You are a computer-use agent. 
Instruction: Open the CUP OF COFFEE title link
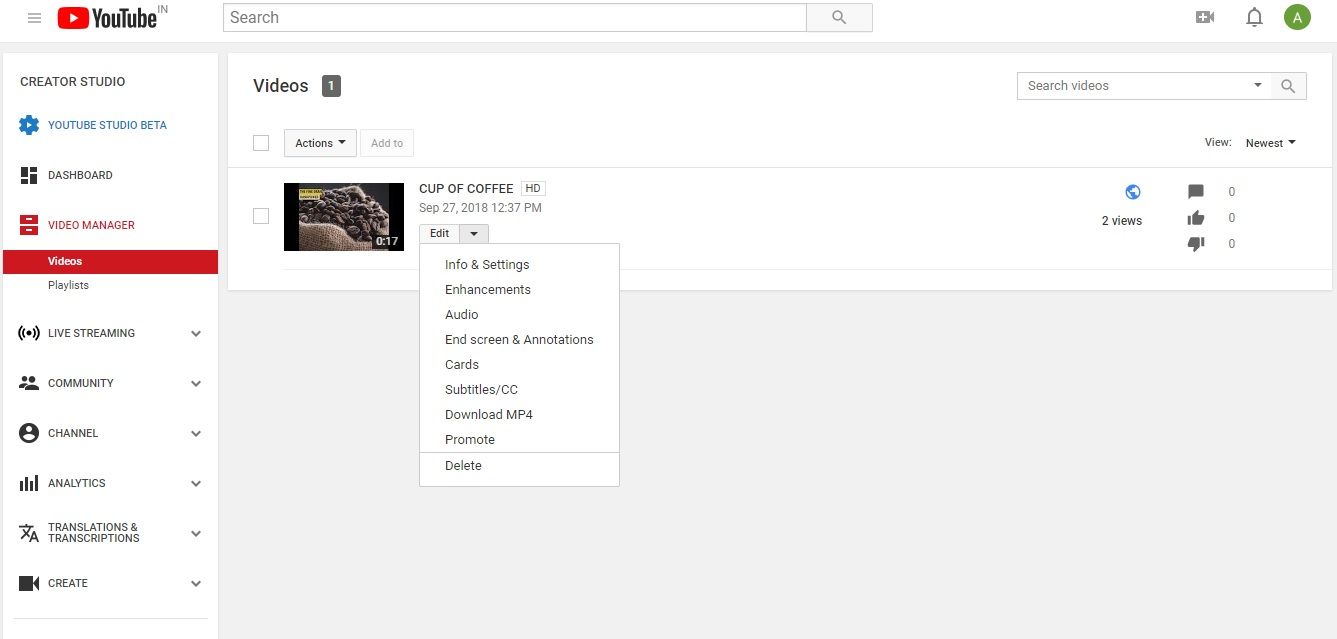466,188
